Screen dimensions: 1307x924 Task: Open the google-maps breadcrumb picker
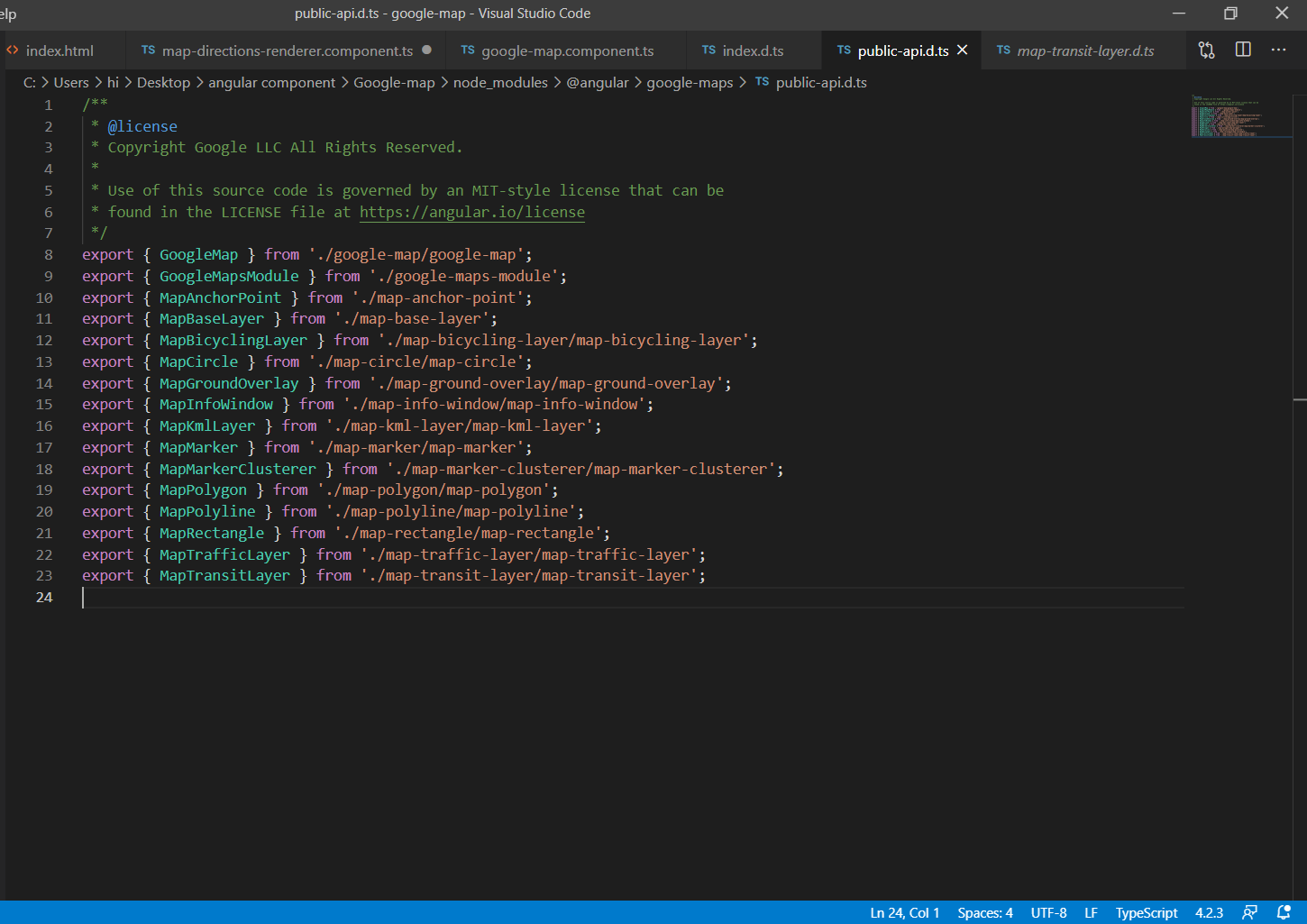(690, 82)
